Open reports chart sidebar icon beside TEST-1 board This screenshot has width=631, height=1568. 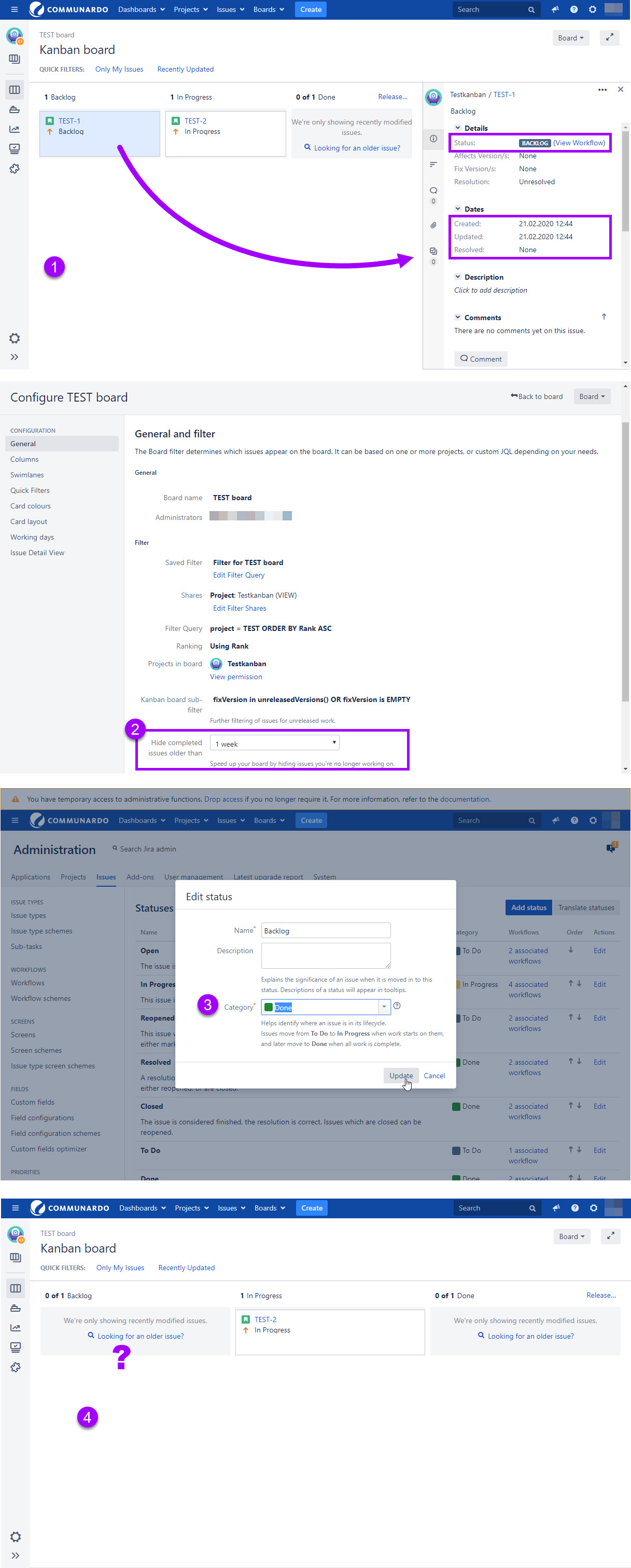tap(15, 129)
